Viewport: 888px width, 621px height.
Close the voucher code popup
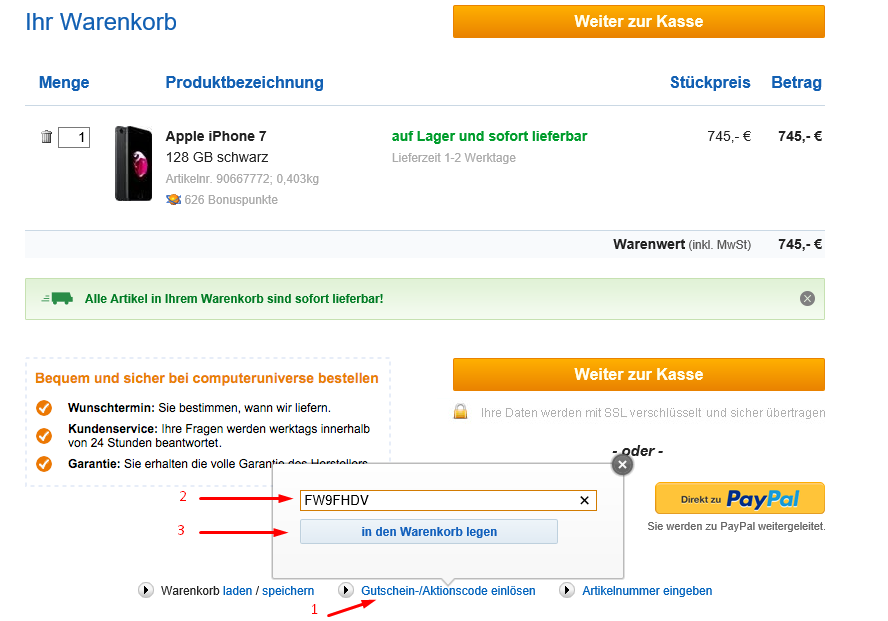(x=622, y=464)
